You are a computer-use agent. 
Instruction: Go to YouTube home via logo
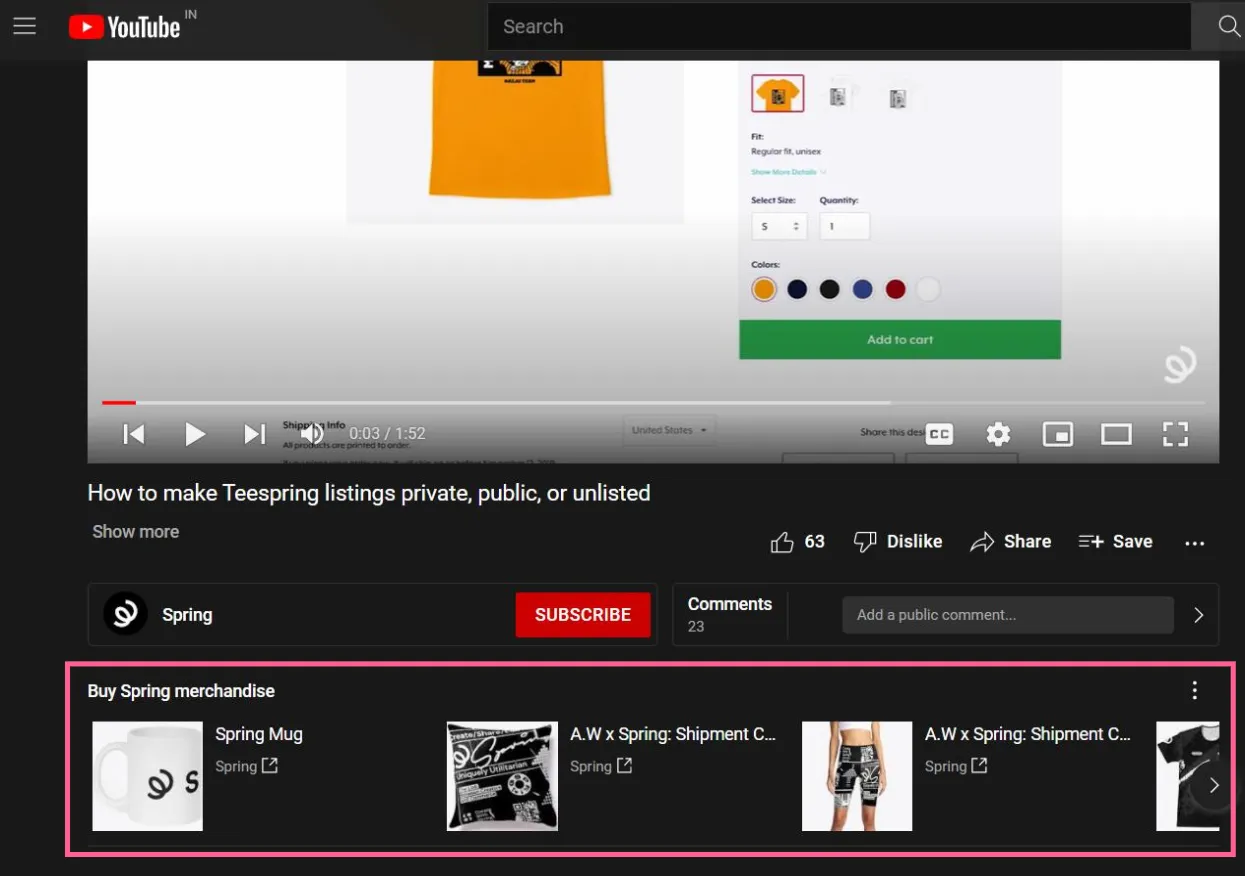[124, 27]
